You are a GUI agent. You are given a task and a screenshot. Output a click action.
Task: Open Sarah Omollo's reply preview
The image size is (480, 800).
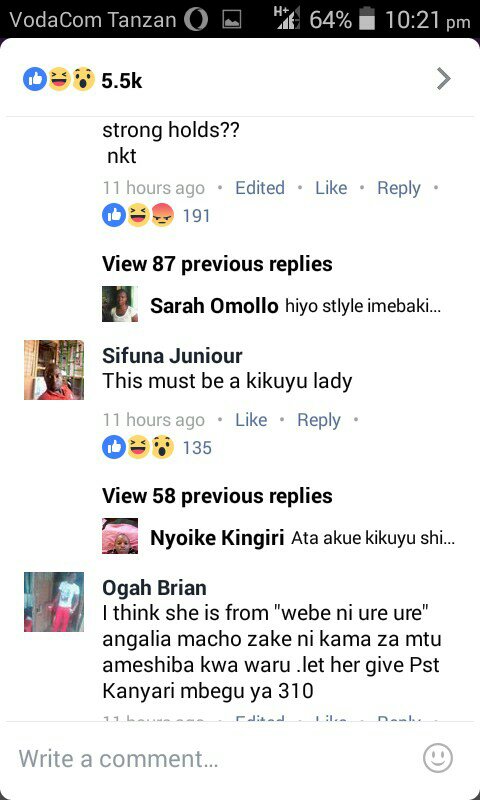(x=295, y=306)
